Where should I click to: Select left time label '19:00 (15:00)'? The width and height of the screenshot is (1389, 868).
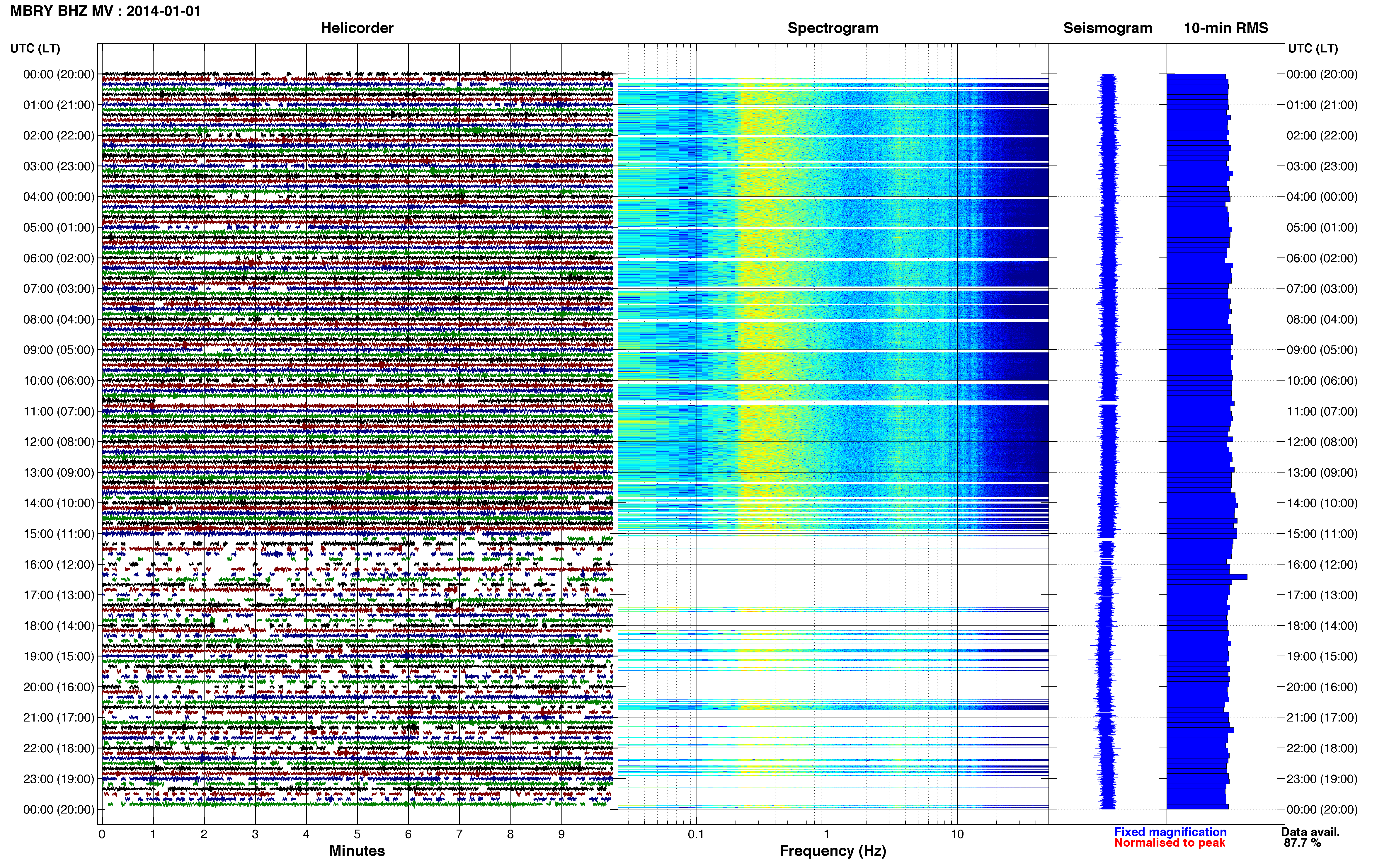(59, 656)
